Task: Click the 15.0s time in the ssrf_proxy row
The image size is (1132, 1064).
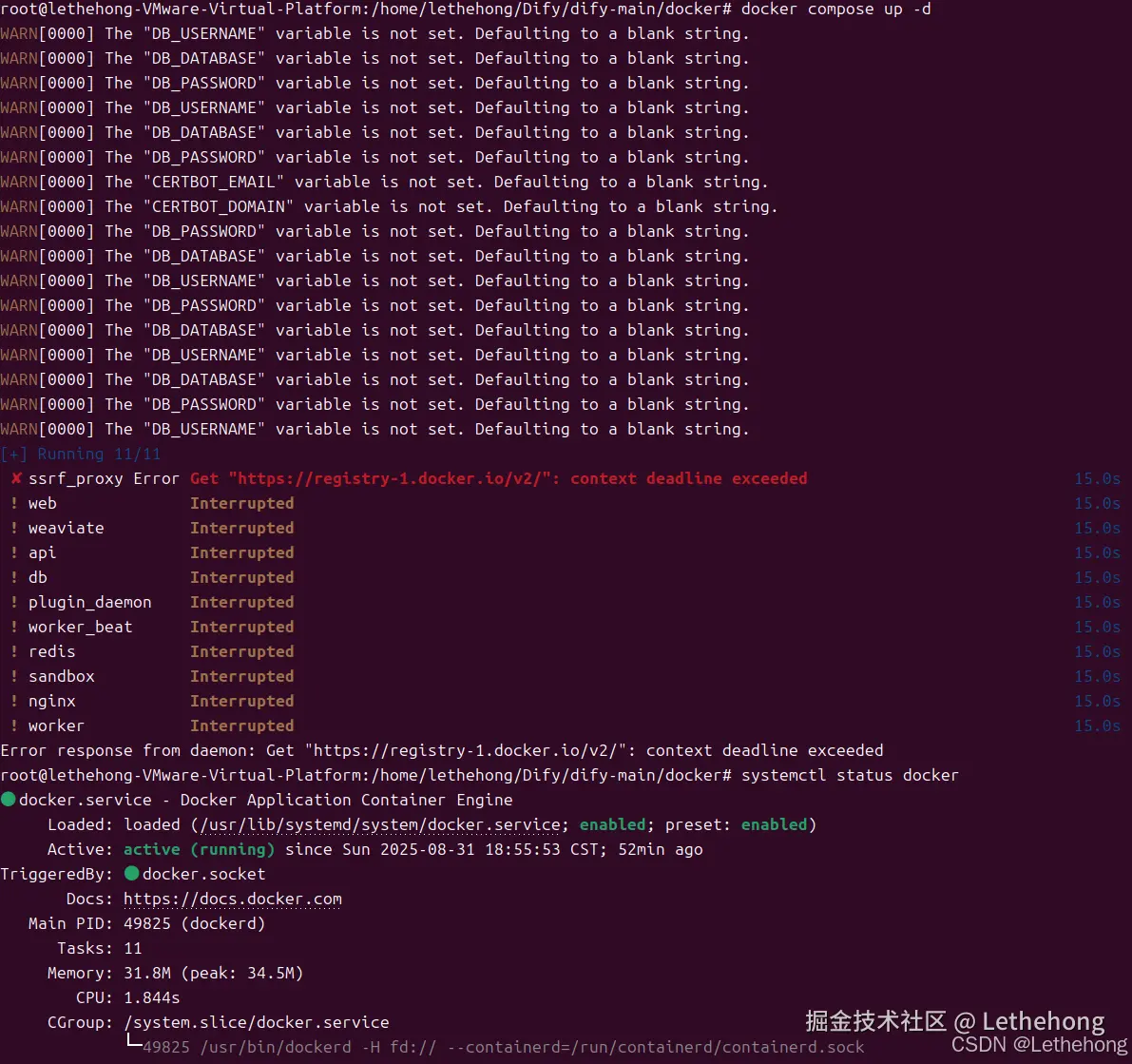Action: 1098,478
